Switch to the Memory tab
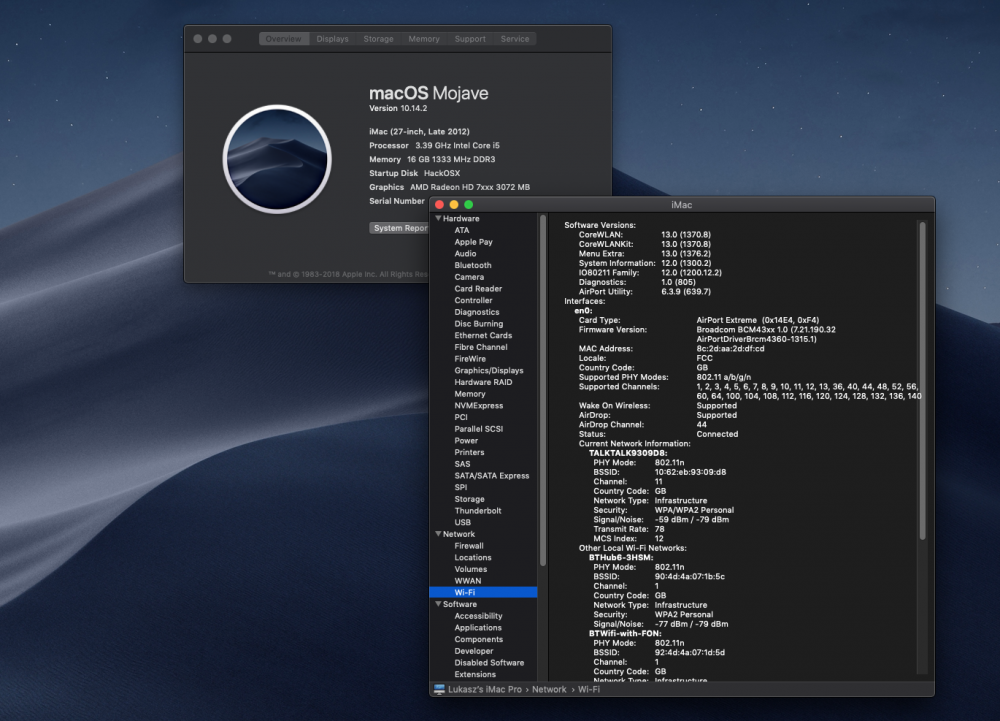This screenshot has height=721, width=1000. point(423,39)
